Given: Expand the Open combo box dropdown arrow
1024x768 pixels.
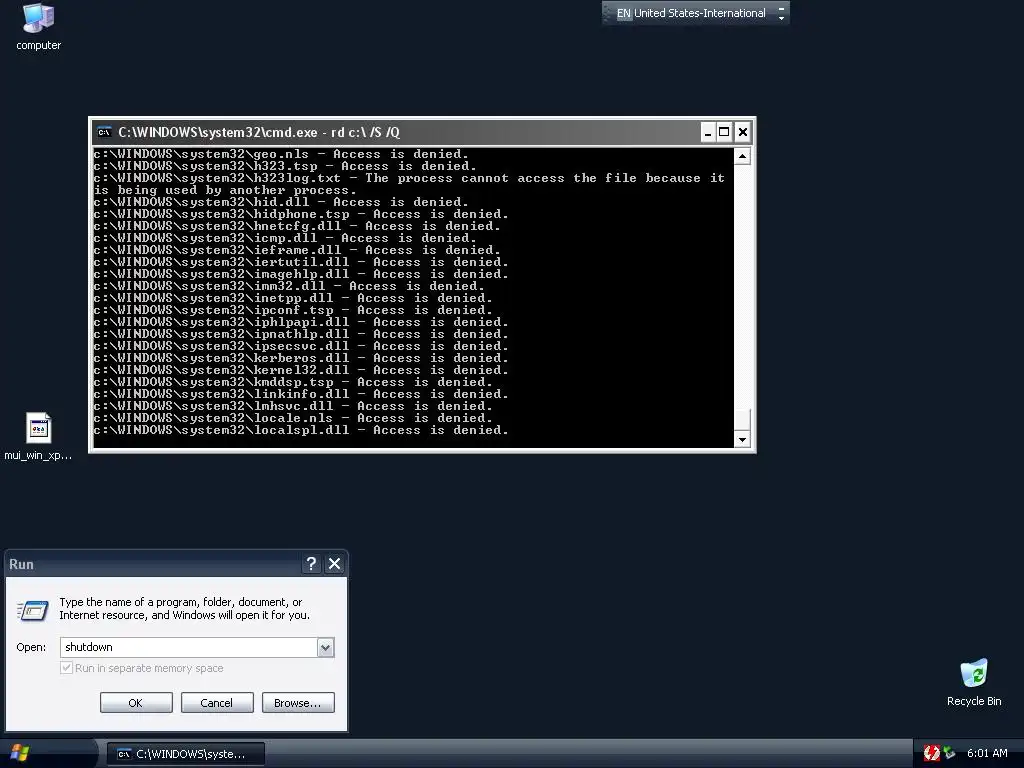Looking at the screenshot, I should click(x=325, y=647).
